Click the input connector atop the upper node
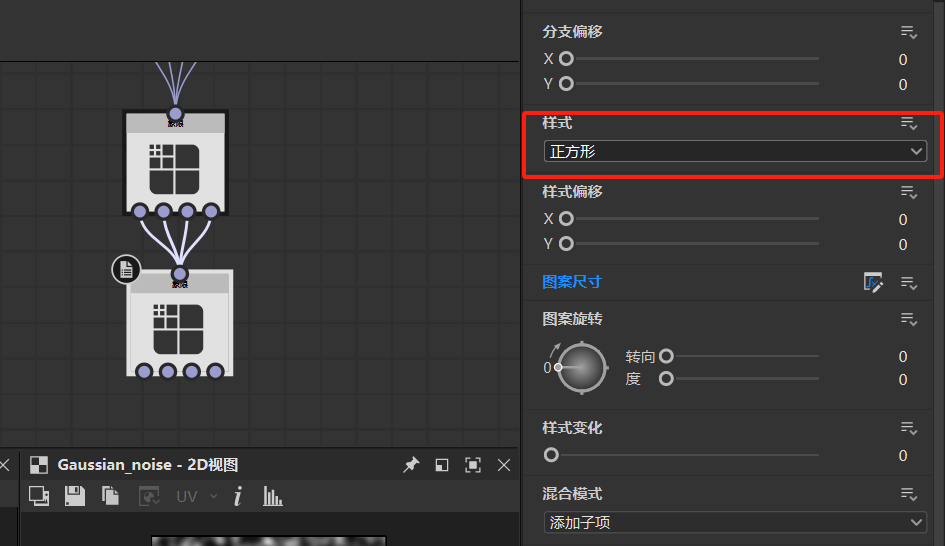 175,113
